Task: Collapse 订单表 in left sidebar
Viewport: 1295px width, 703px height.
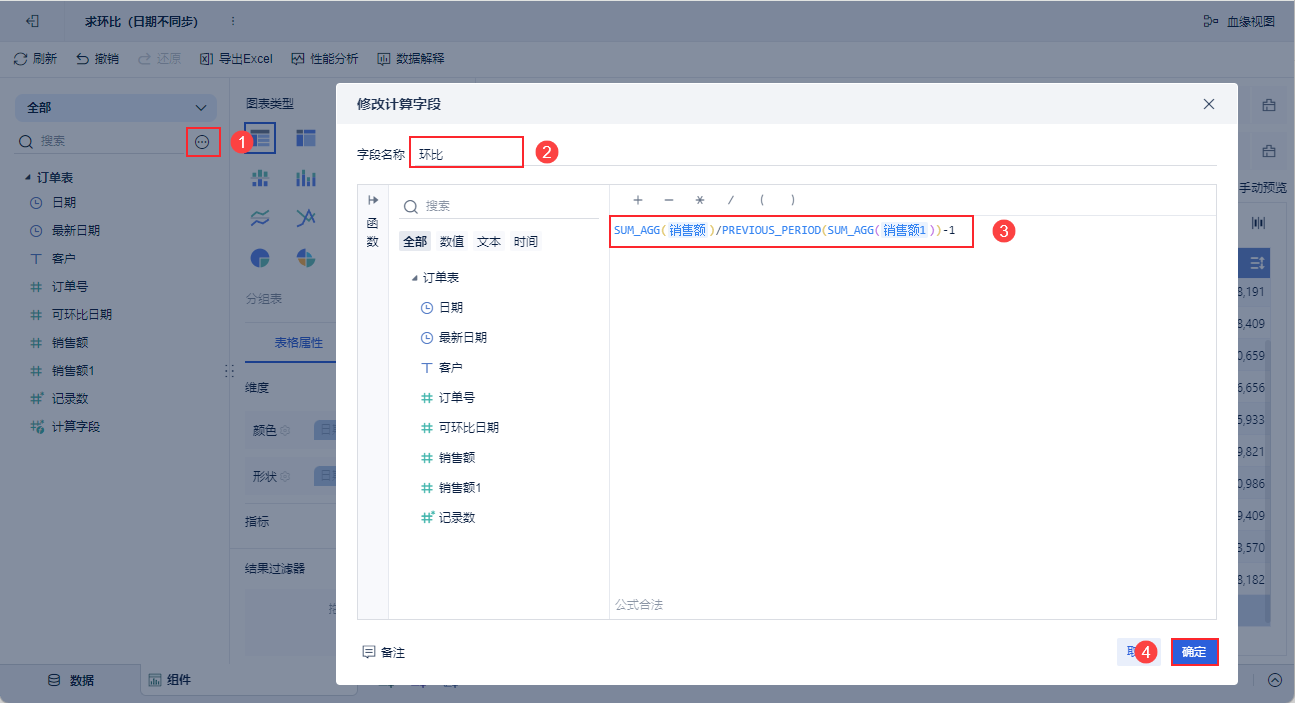Action: (28, 178)
